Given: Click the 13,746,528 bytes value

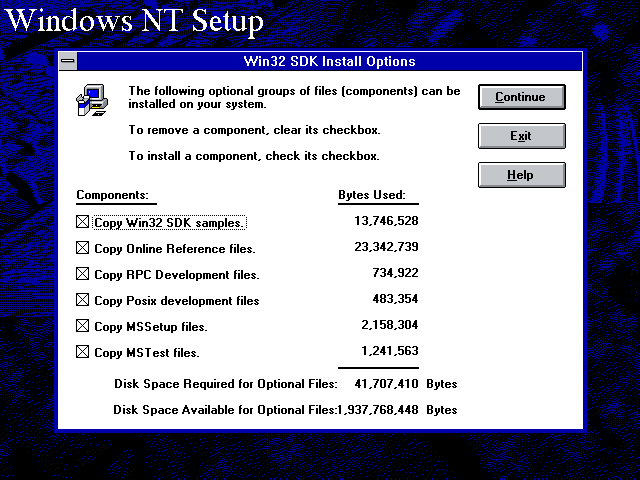Looking at the screenshot, I should [386, 221].
